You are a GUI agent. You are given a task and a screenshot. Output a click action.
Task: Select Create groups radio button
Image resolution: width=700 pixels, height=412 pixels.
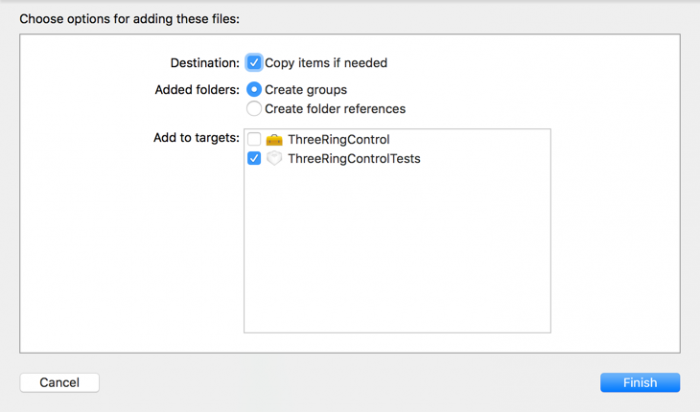[x=254, y=89]
